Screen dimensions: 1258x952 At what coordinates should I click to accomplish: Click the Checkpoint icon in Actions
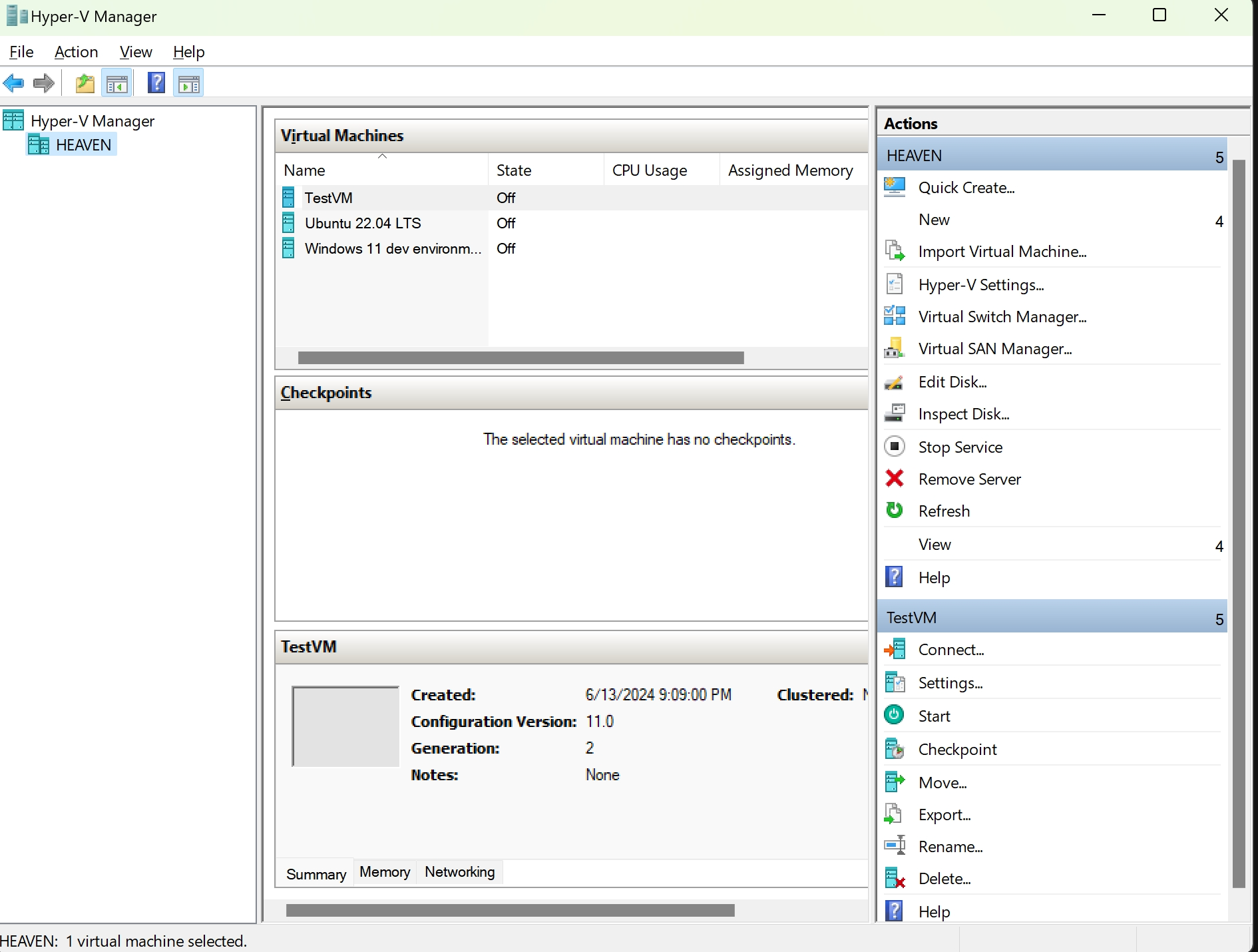point(895,749)
